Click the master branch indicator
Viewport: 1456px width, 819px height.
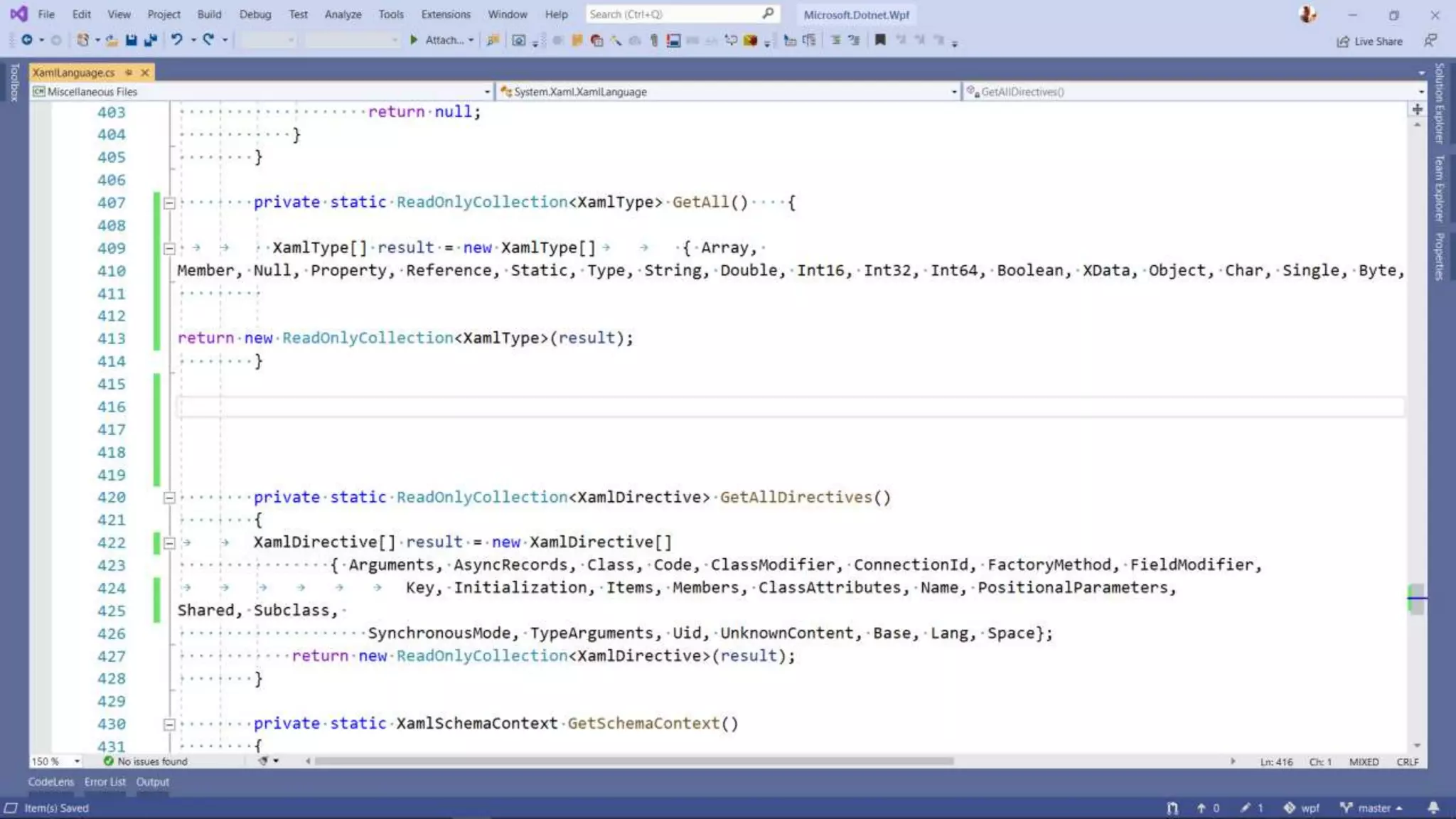coord(1372,808)
